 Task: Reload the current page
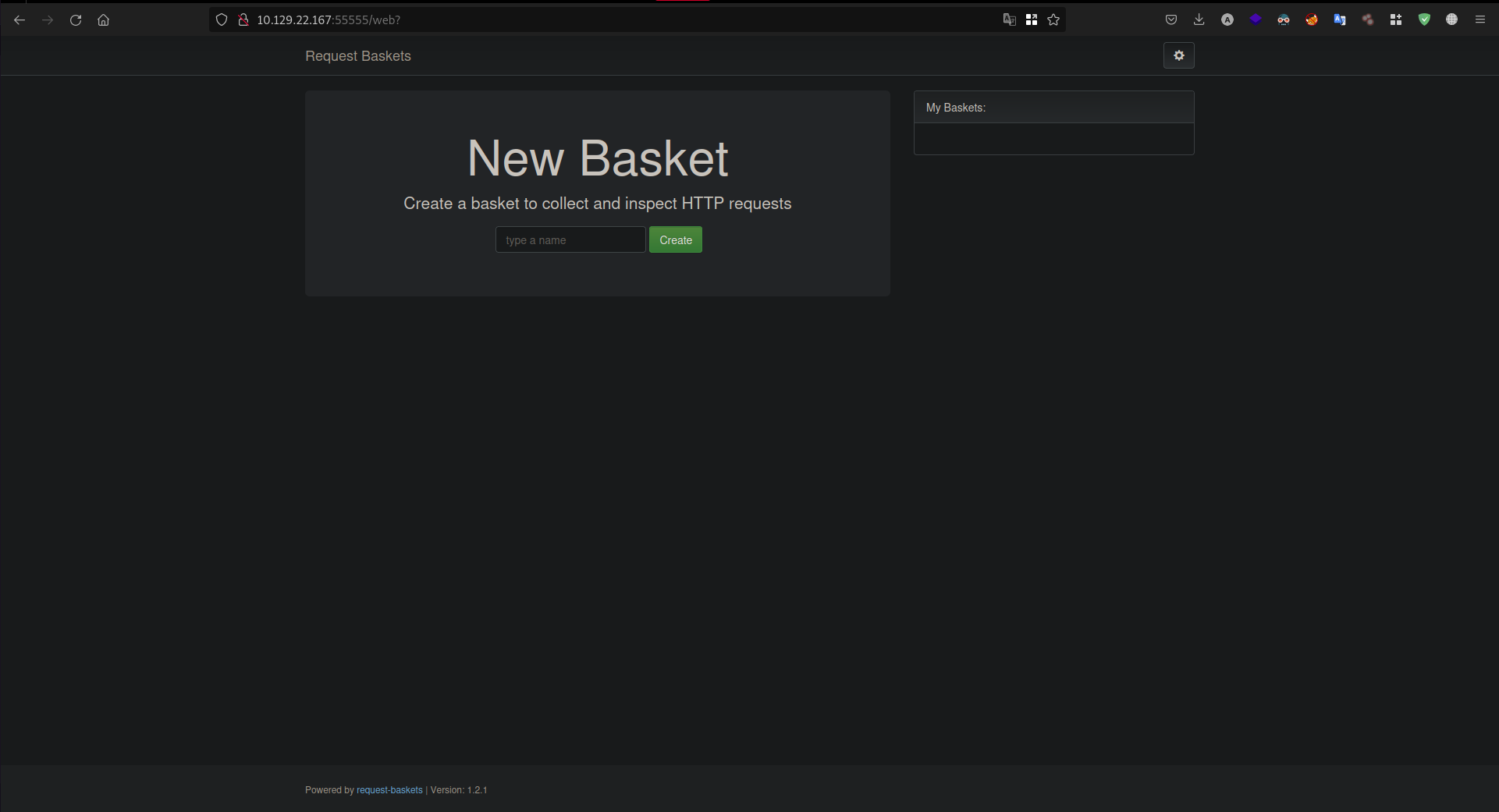(76, 20)
